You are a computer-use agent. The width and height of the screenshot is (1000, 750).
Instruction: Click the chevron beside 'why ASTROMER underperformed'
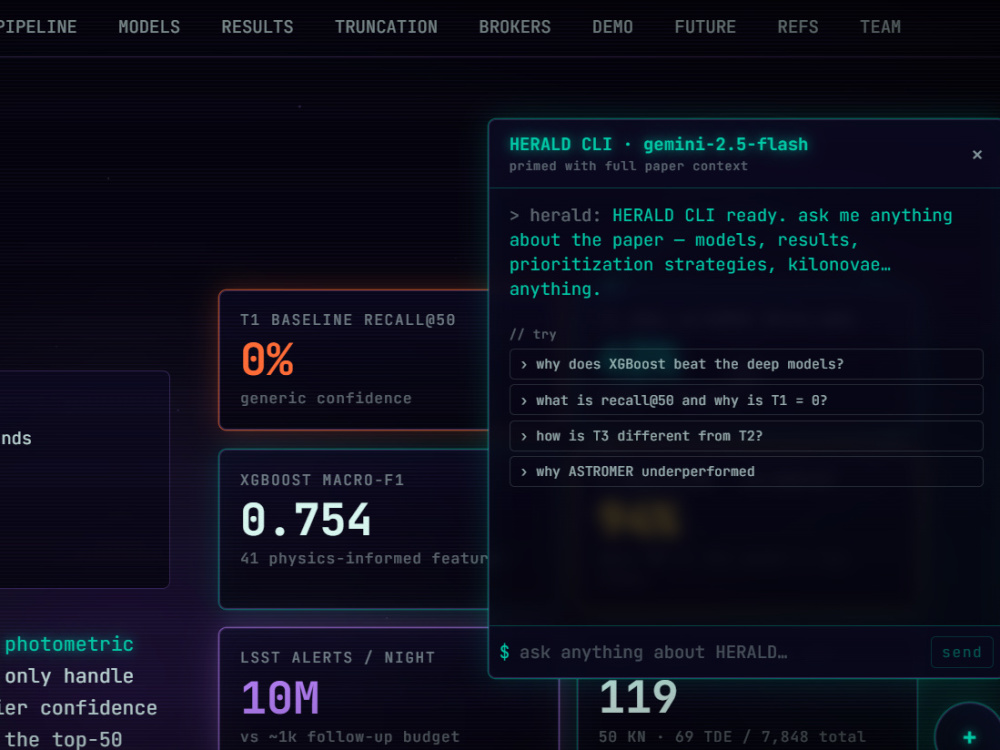click(x=524, y=472)
